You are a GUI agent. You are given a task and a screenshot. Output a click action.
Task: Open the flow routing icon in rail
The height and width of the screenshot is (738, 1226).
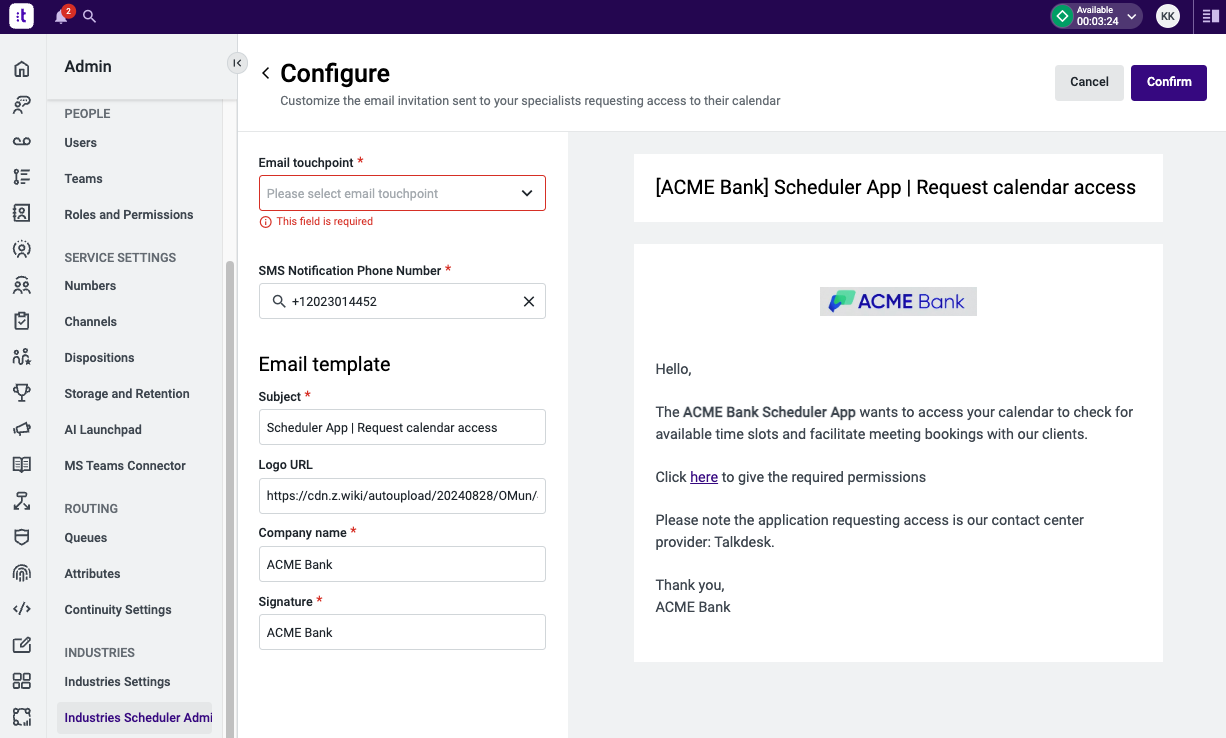click(21, 501)
